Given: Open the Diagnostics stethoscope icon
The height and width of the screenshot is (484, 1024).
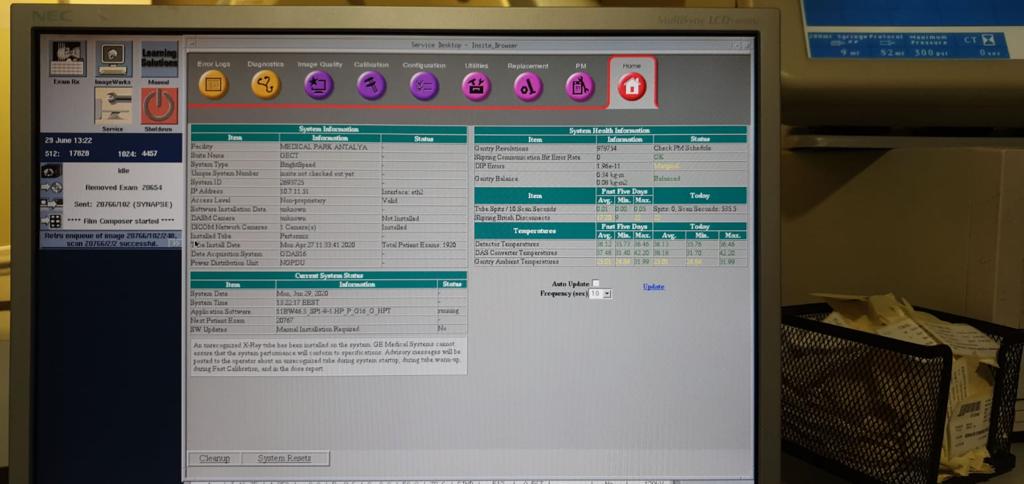Looking at the screenshot, I should click(x=266, y=85).
